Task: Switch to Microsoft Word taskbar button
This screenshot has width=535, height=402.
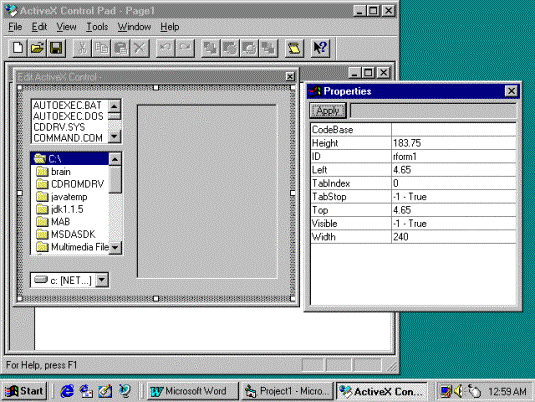Action: 192,391
